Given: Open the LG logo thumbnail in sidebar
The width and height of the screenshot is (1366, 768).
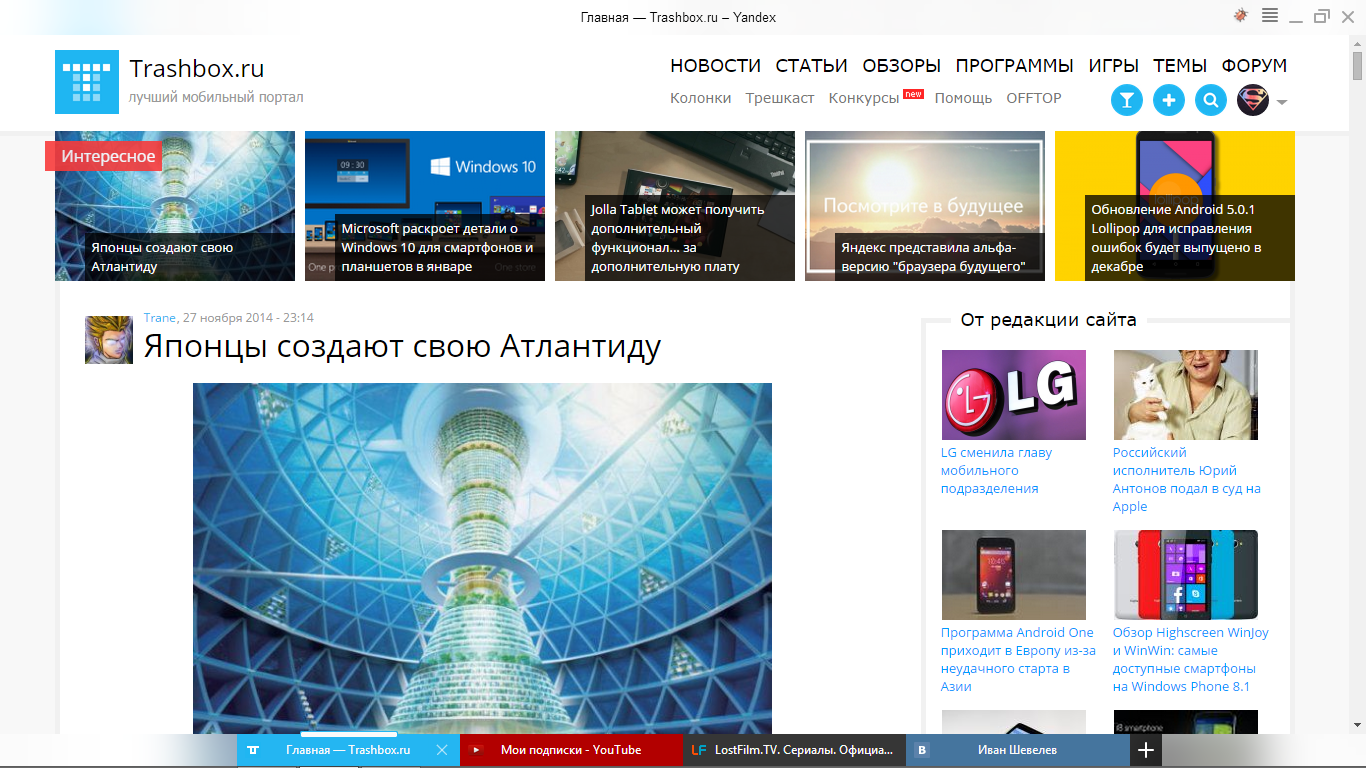Looking at the screenshot, I should click(1013, 395).
